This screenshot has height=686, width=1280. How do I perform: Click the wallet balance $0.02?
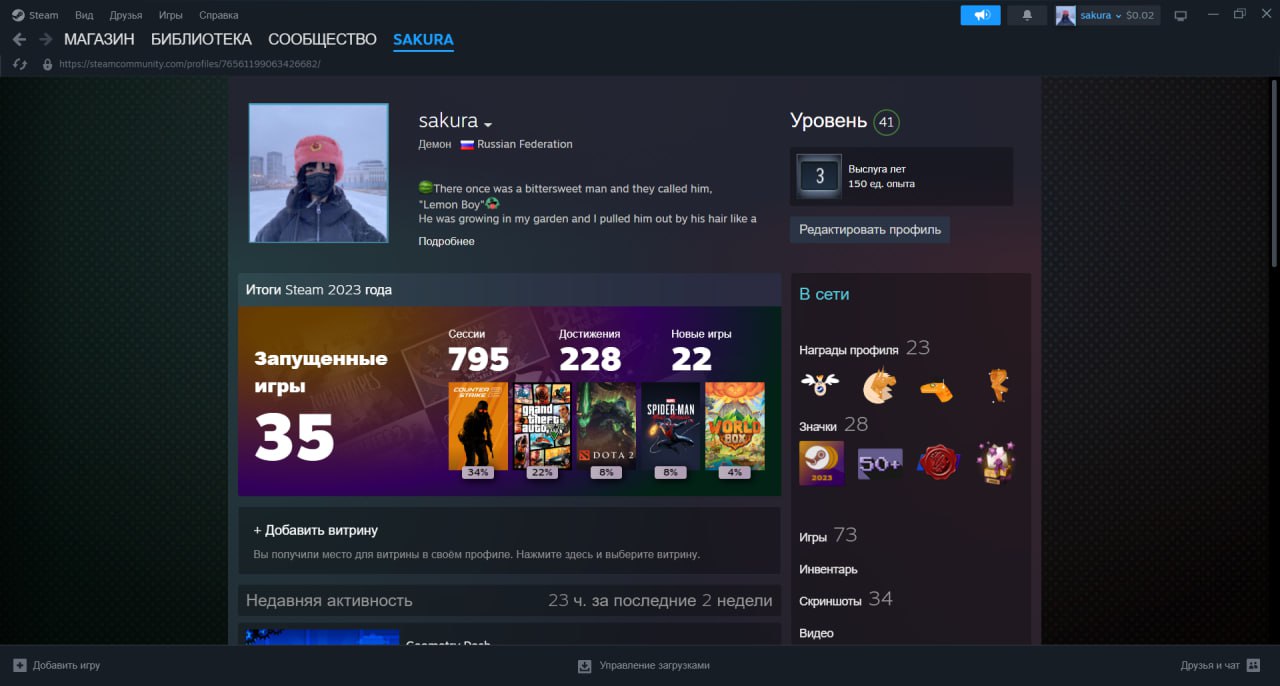coord(1140,15)
